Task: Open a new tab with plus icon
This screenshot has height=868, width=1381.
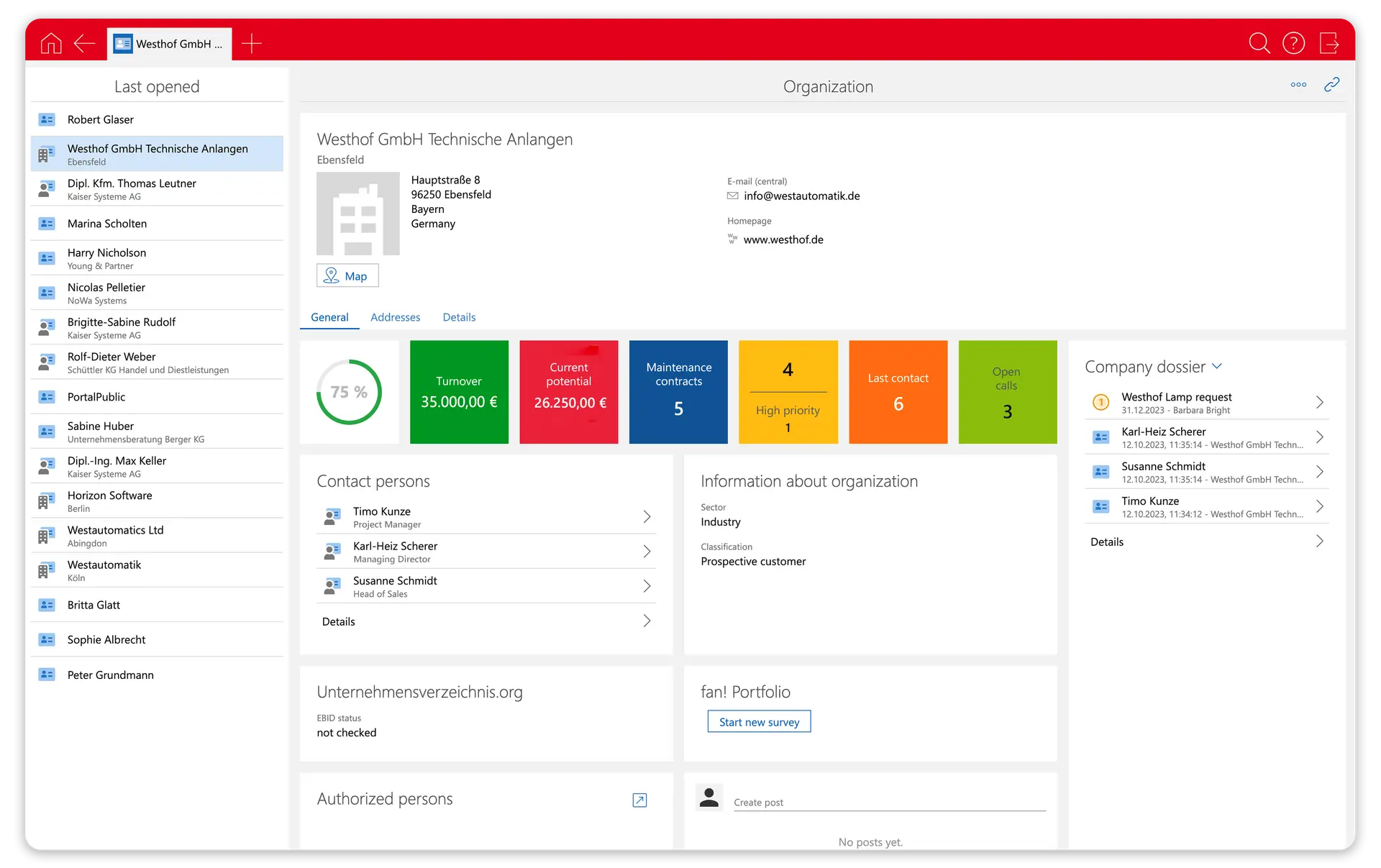Action: (252, 44)
